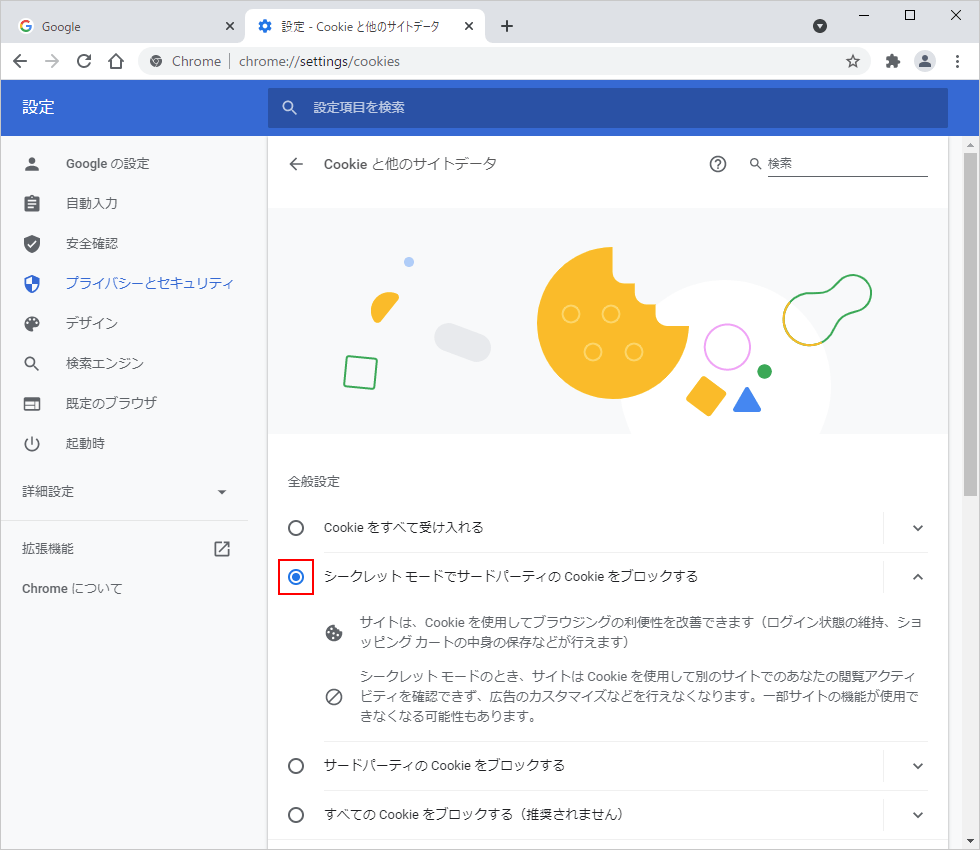Open Chrome three-dot menu
The image size is (980, 850).
pos(957,61)
